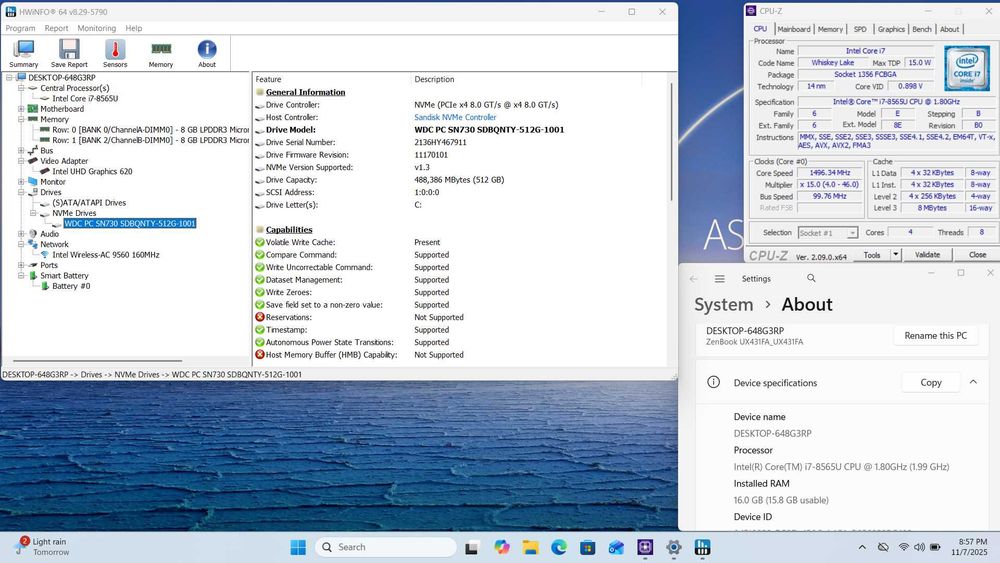The height and width of the screenshot is (563, 1000).
Task: Open the Report menu
Action: point(56,28)
